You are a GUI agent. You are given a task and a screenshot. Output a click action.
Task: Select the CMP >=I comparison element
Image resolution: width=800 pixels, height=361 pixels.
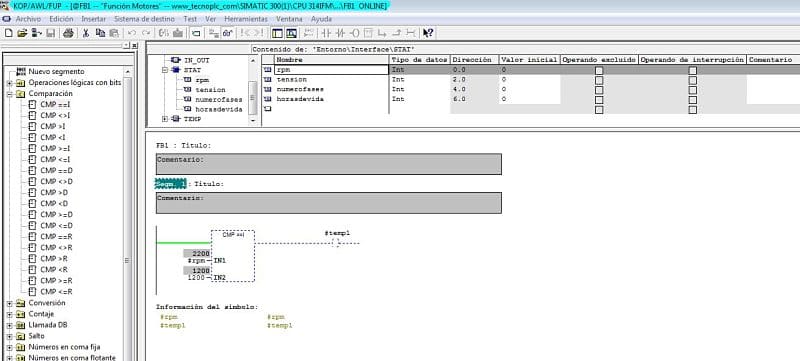coord(56,148)
